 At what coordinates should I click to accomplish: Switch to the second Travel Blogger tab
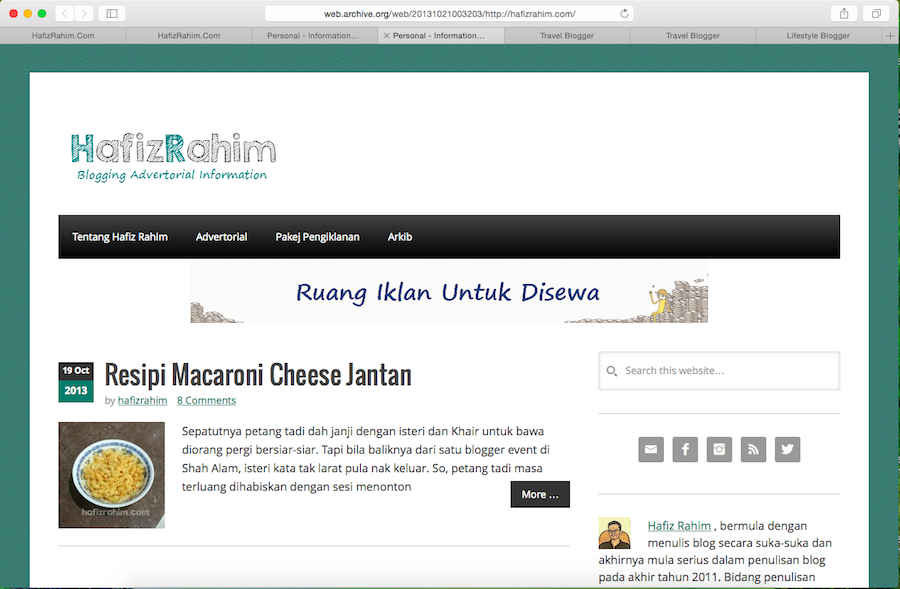click(692, 36)
